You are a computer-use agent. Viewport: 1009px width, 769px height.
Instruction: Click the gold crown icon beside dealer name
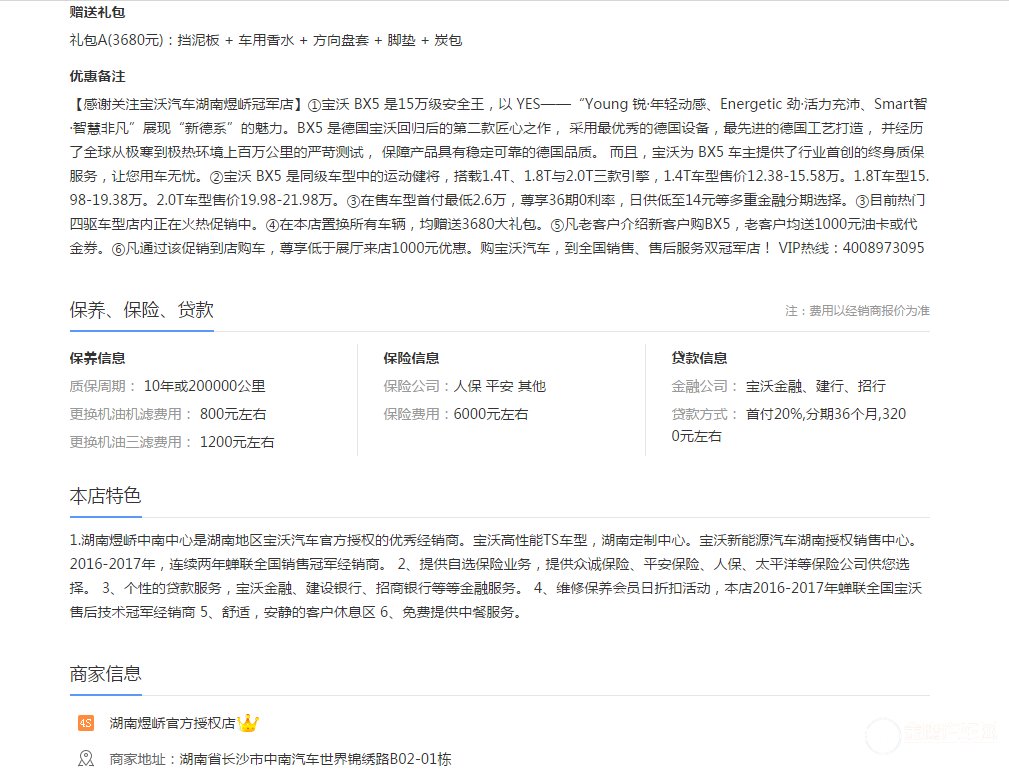[249, 722]
